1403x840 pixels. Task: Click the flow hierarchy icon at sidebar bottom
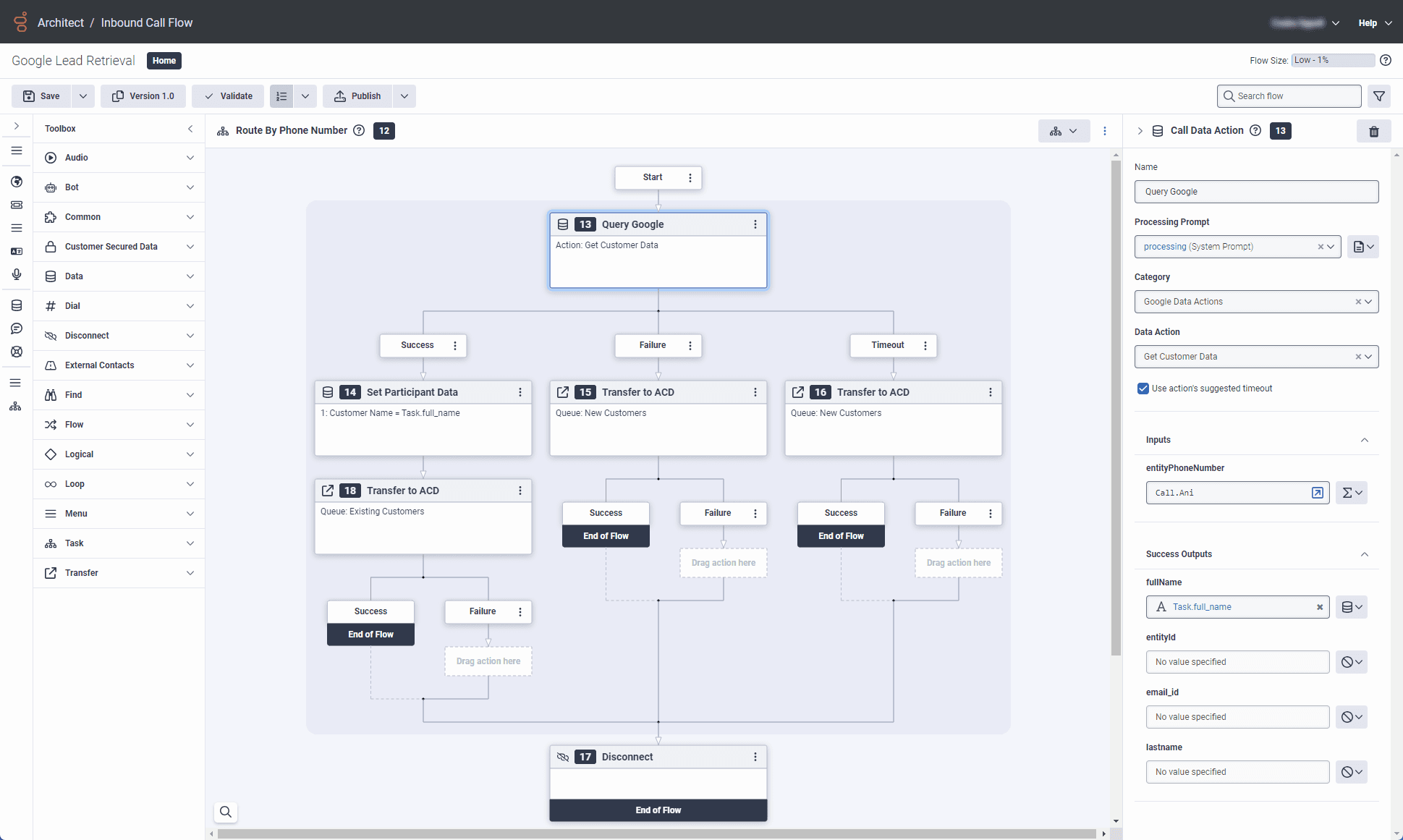click(x=15, y=406)
